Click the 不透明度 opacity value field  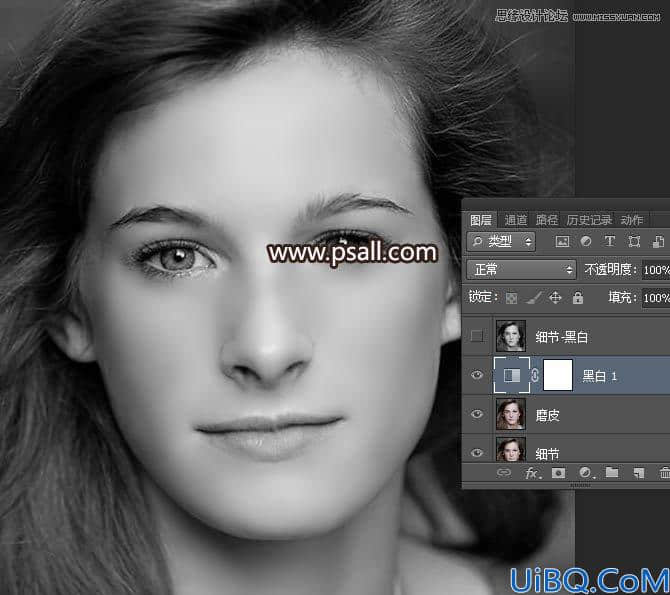[x=656, y=270]
